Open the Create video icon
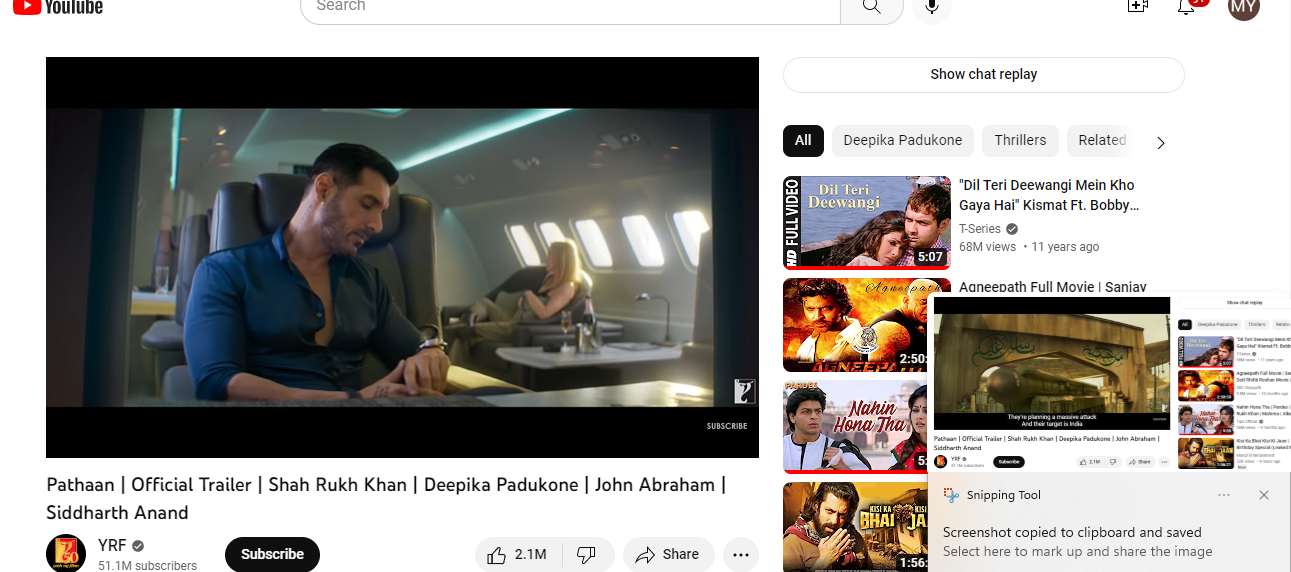This screenshot has width=1291, height=572. coord(1137,6)
